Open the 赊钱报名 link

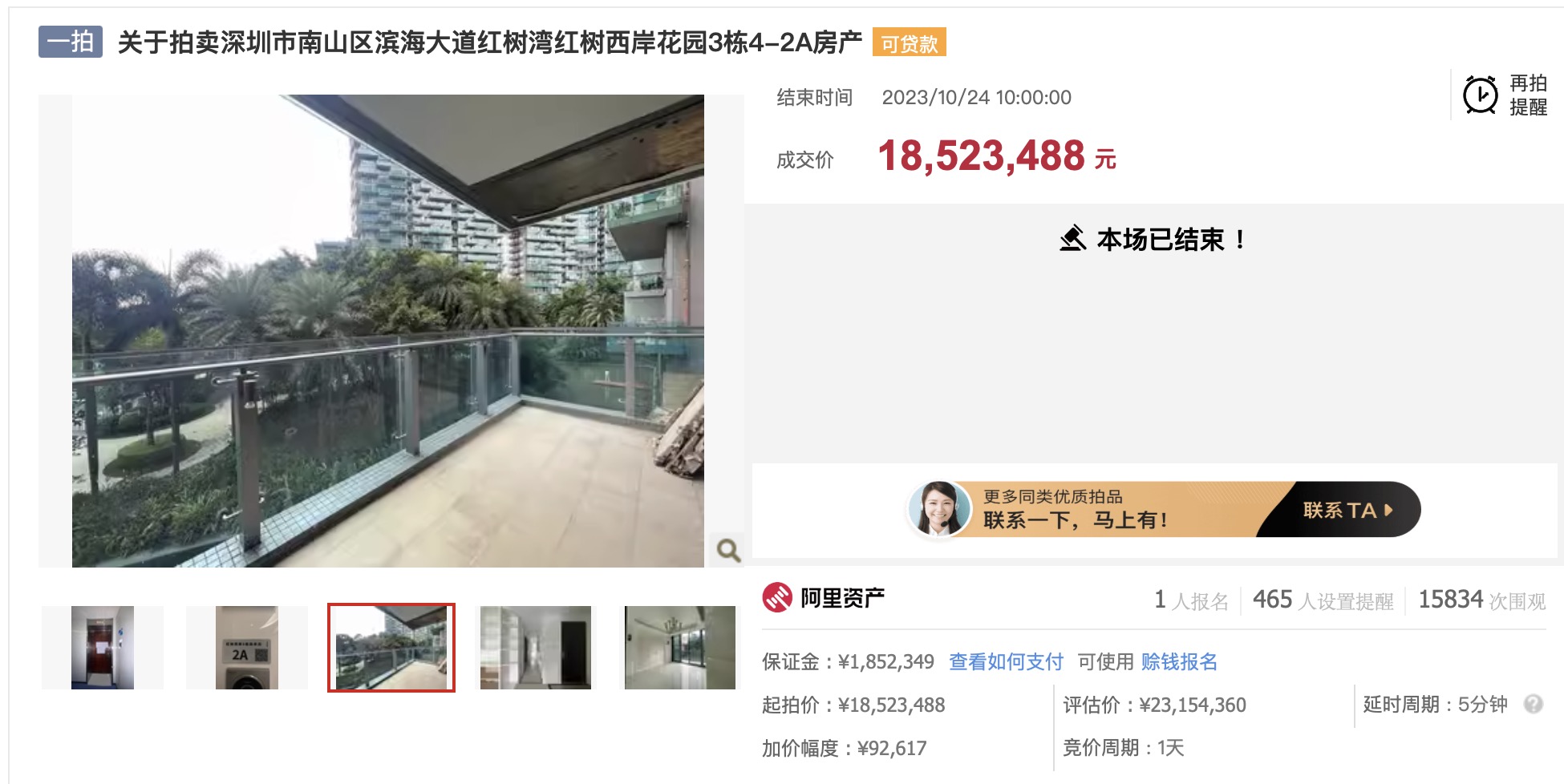pos(1179,661)
